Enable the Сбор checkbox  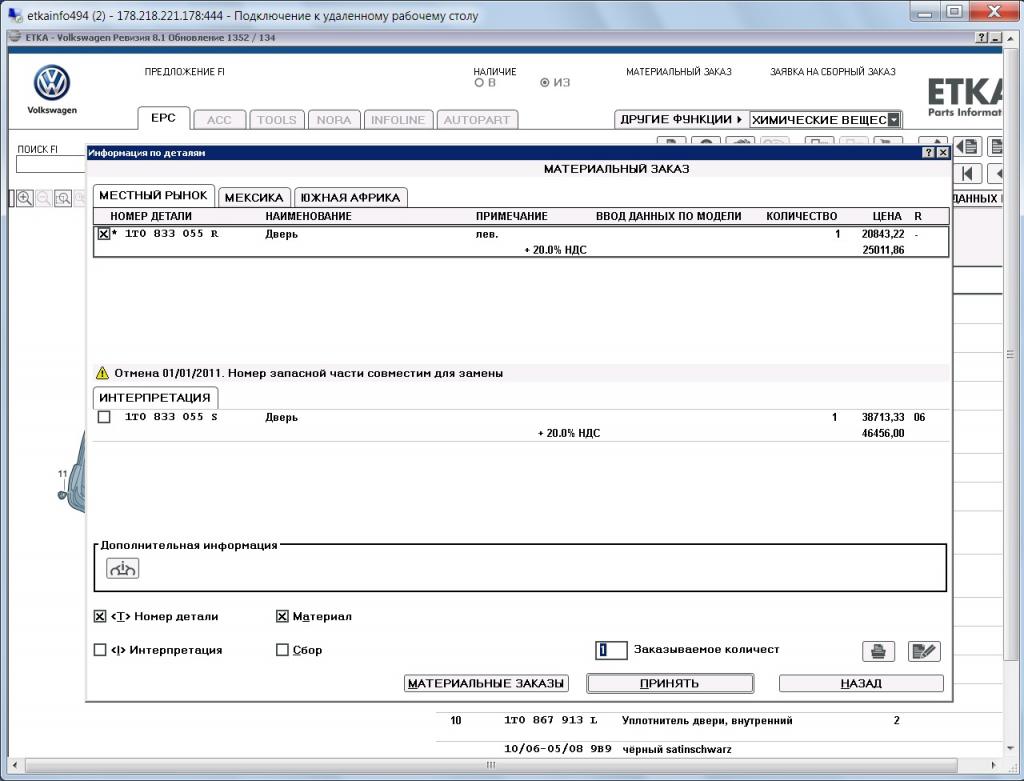[x=282, y=650]
